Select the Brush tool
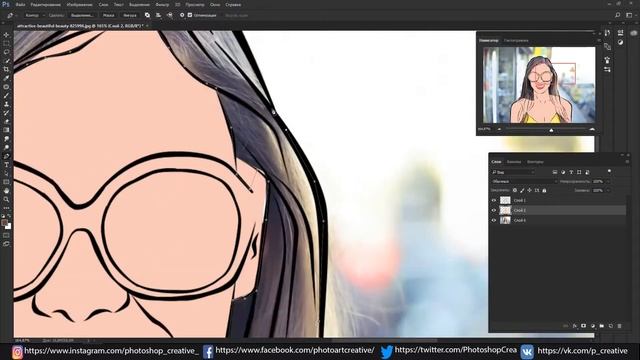Viewport: 640px width, 360px height. pos(6,96)
